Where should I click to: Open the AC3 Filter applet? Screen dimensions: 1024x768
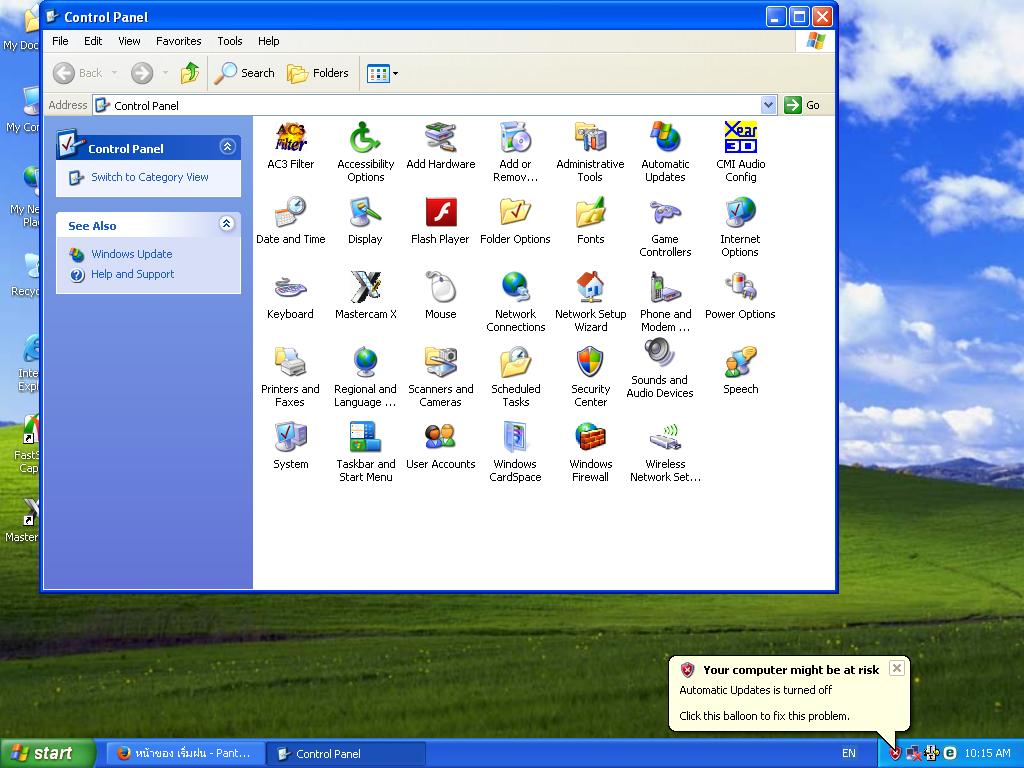pyautogui.click(x=290, y=138)
